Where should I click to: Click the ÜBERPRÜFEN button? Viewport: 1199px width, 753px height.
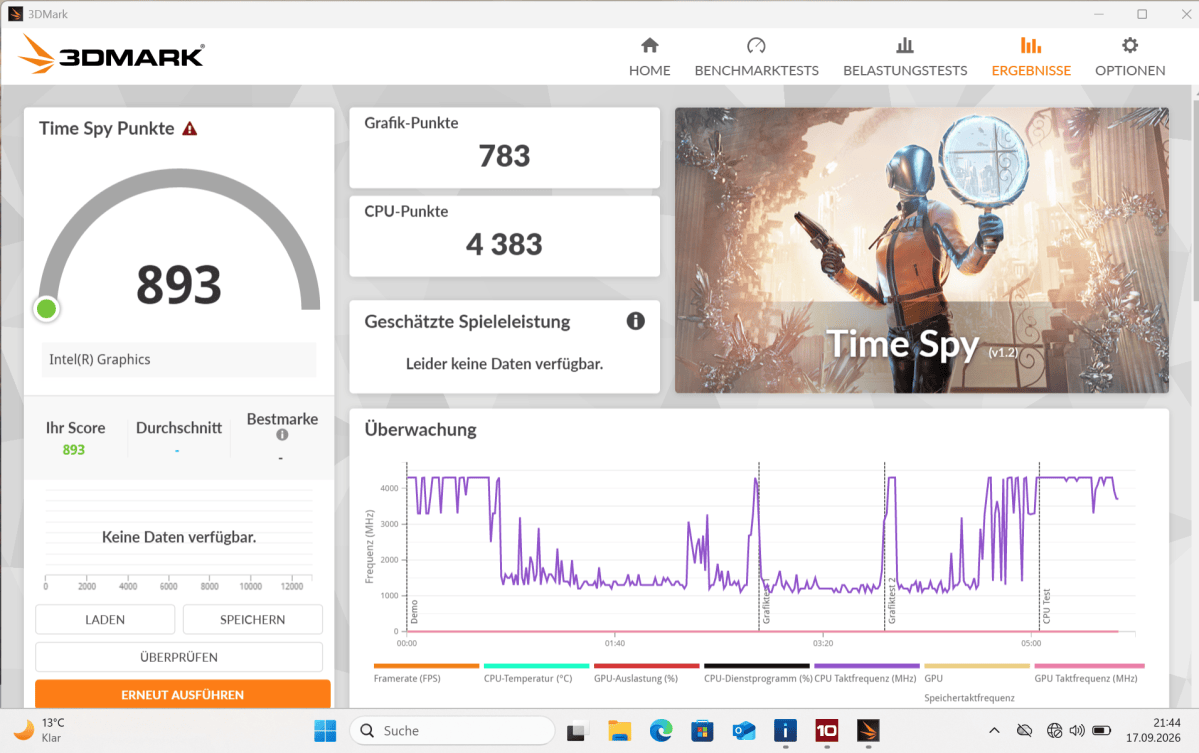pos(179,657)
